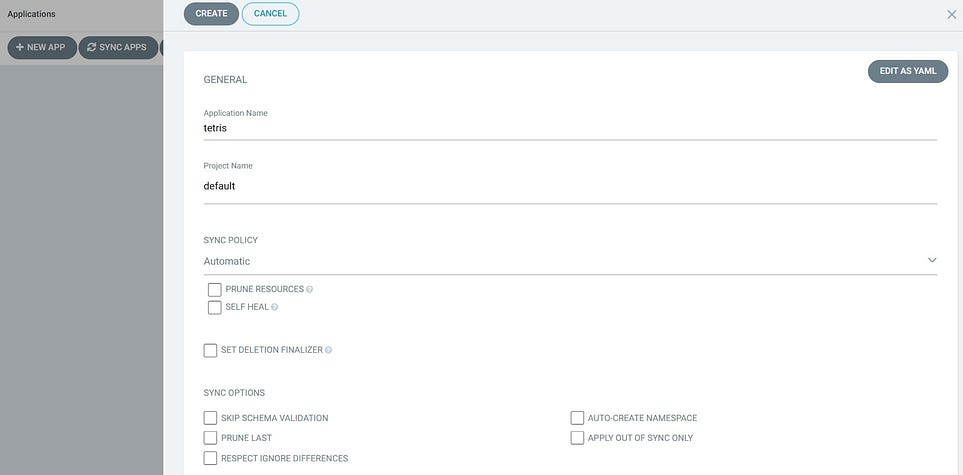The image size is (963, 475).
Task: Check APPLY OUT OF SYNC ONLY
Action: (577, 438)
